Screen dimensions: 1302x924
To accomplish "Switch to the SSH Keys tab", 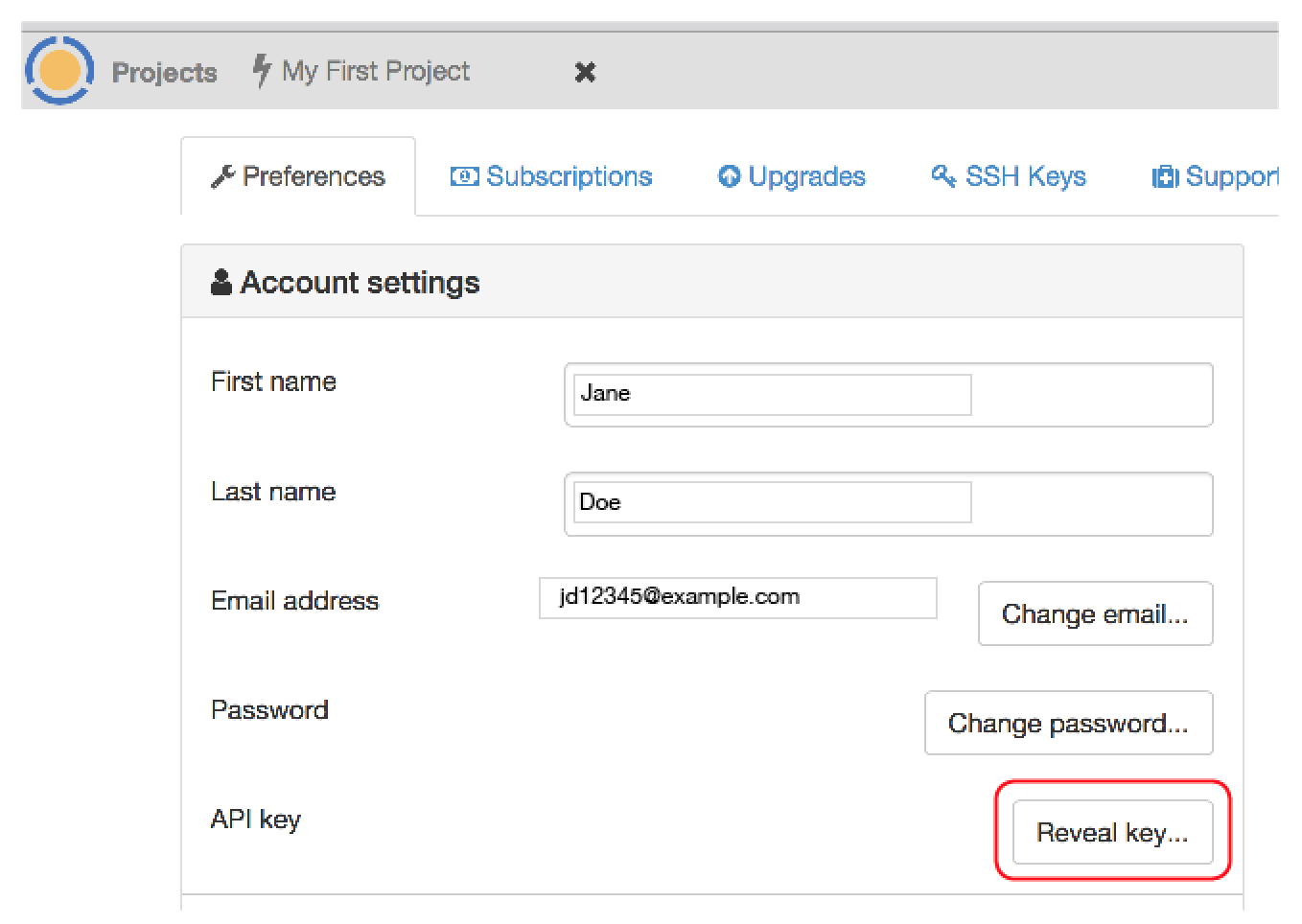I will [1025, 177].
